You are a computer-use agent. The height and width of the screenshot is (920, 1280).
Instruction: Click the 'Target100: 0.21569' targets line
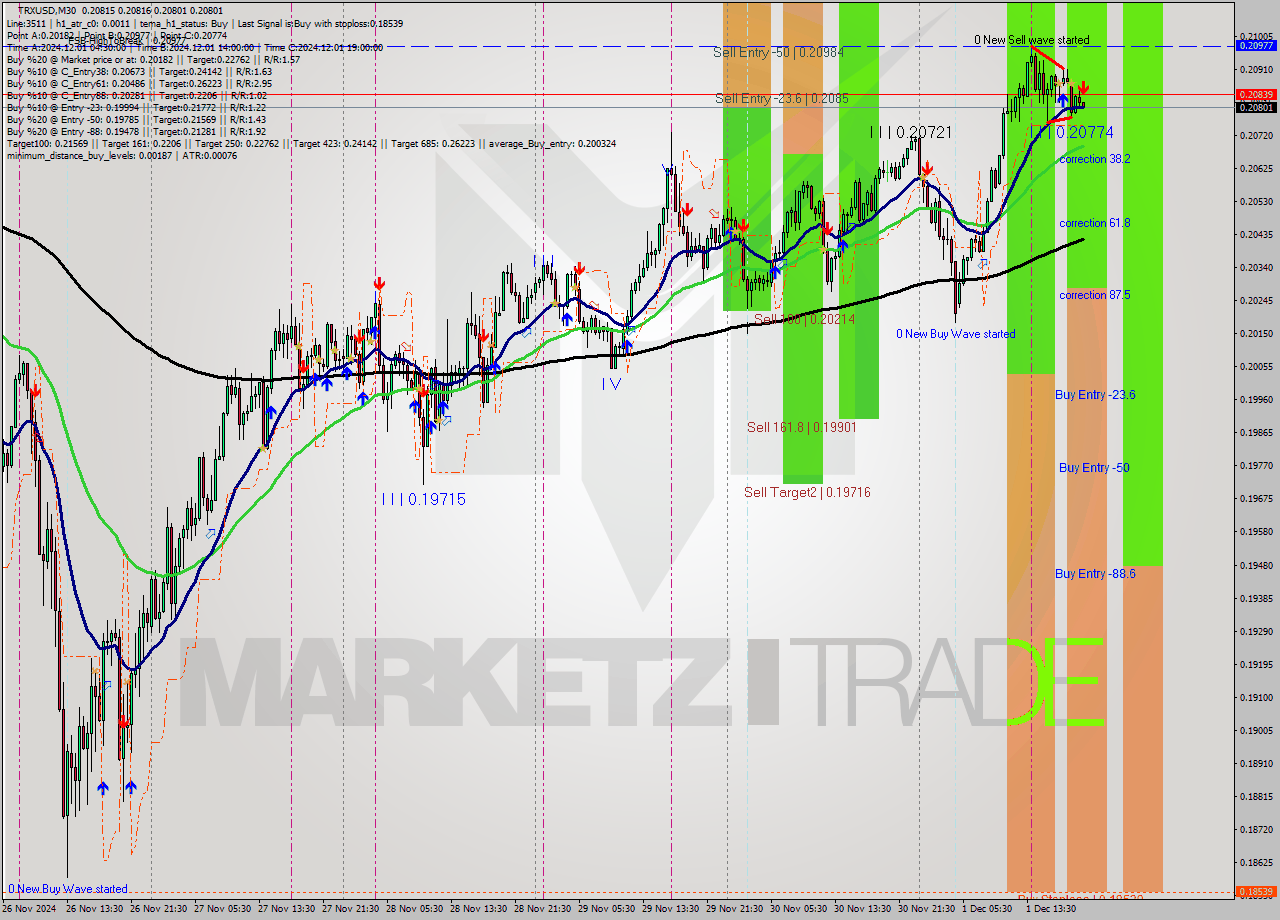311,144
